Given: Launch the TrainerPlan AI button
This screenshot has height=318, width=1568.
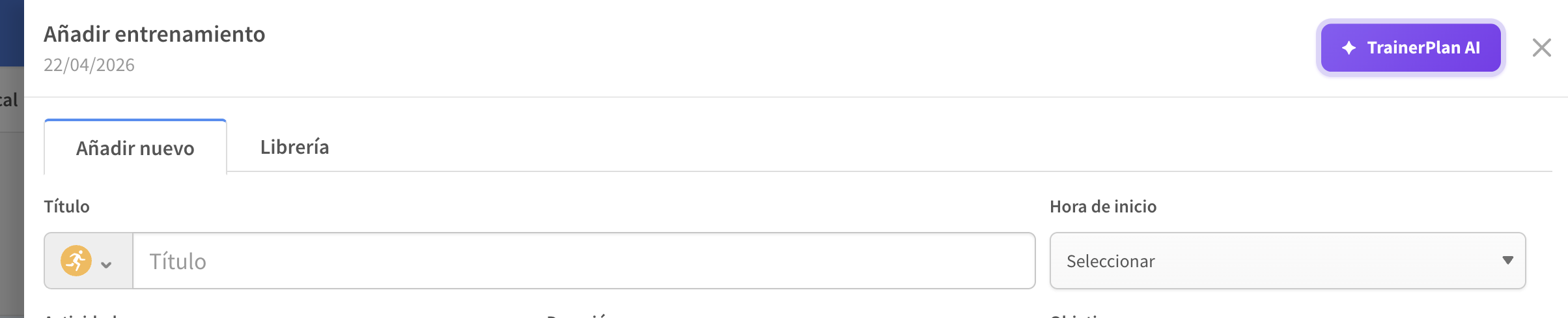Looking at the screenshot, I should pos(1410,48).
